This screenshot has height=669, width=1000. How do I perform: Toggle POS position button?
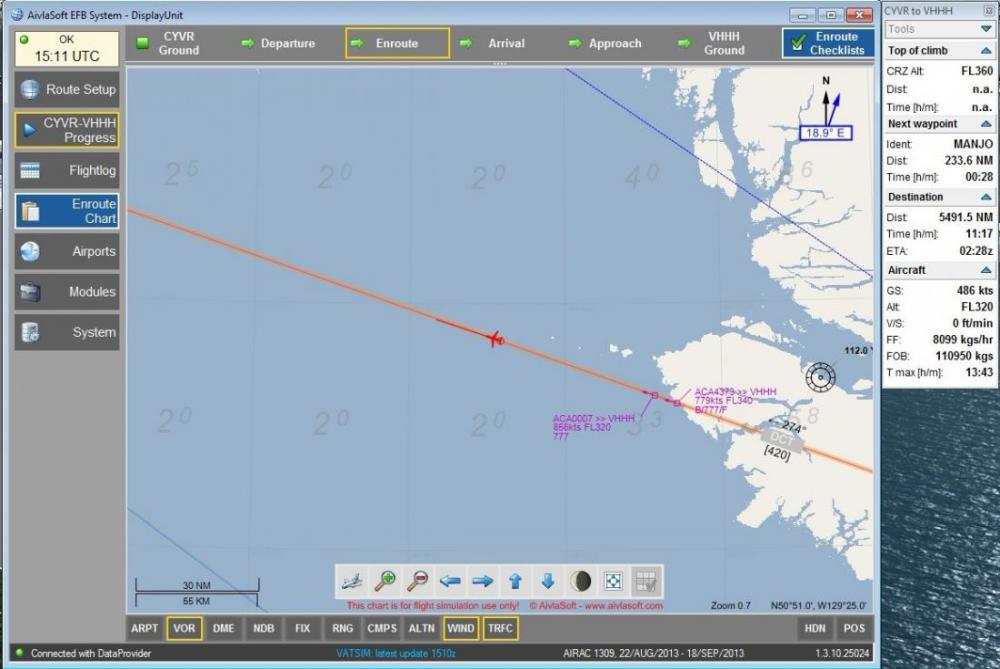854,628
